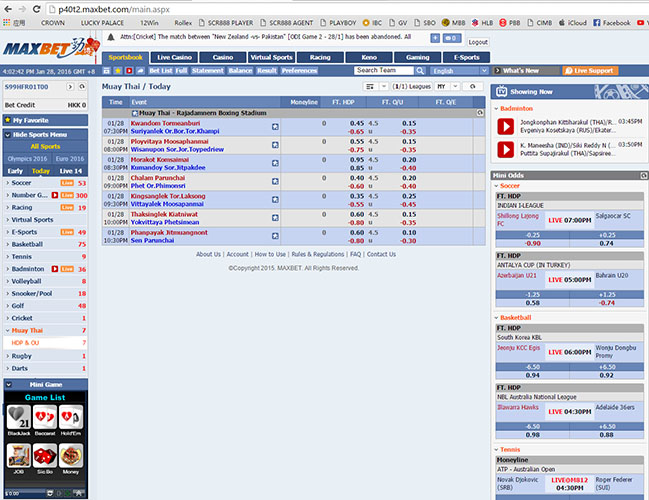Viewport: 649px width, 500px height.
Task: Click the refresh icon on the Rajadamnern league bar
Action: click(480, 113)
